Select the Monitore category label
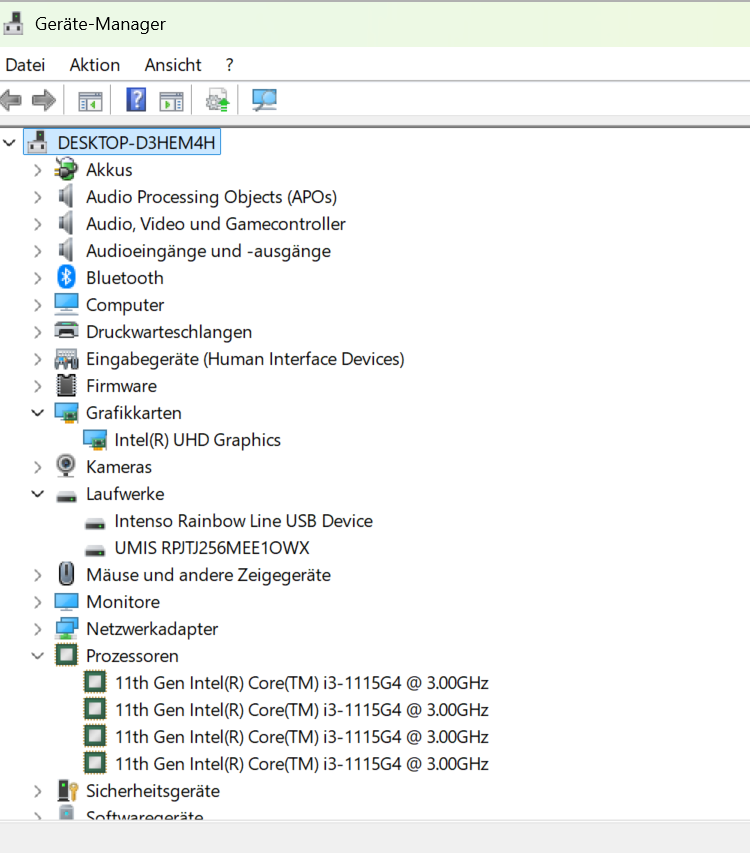This screenshot has width=750, height=853. pos(123,602)
